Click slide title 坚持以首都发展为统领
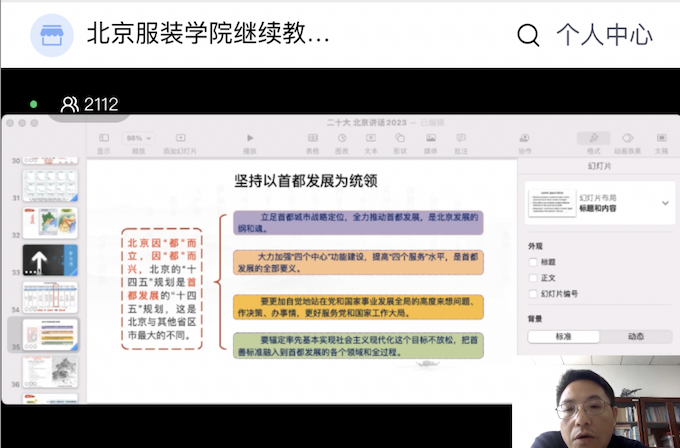680x448 pixels. click(x=306, y=181)
